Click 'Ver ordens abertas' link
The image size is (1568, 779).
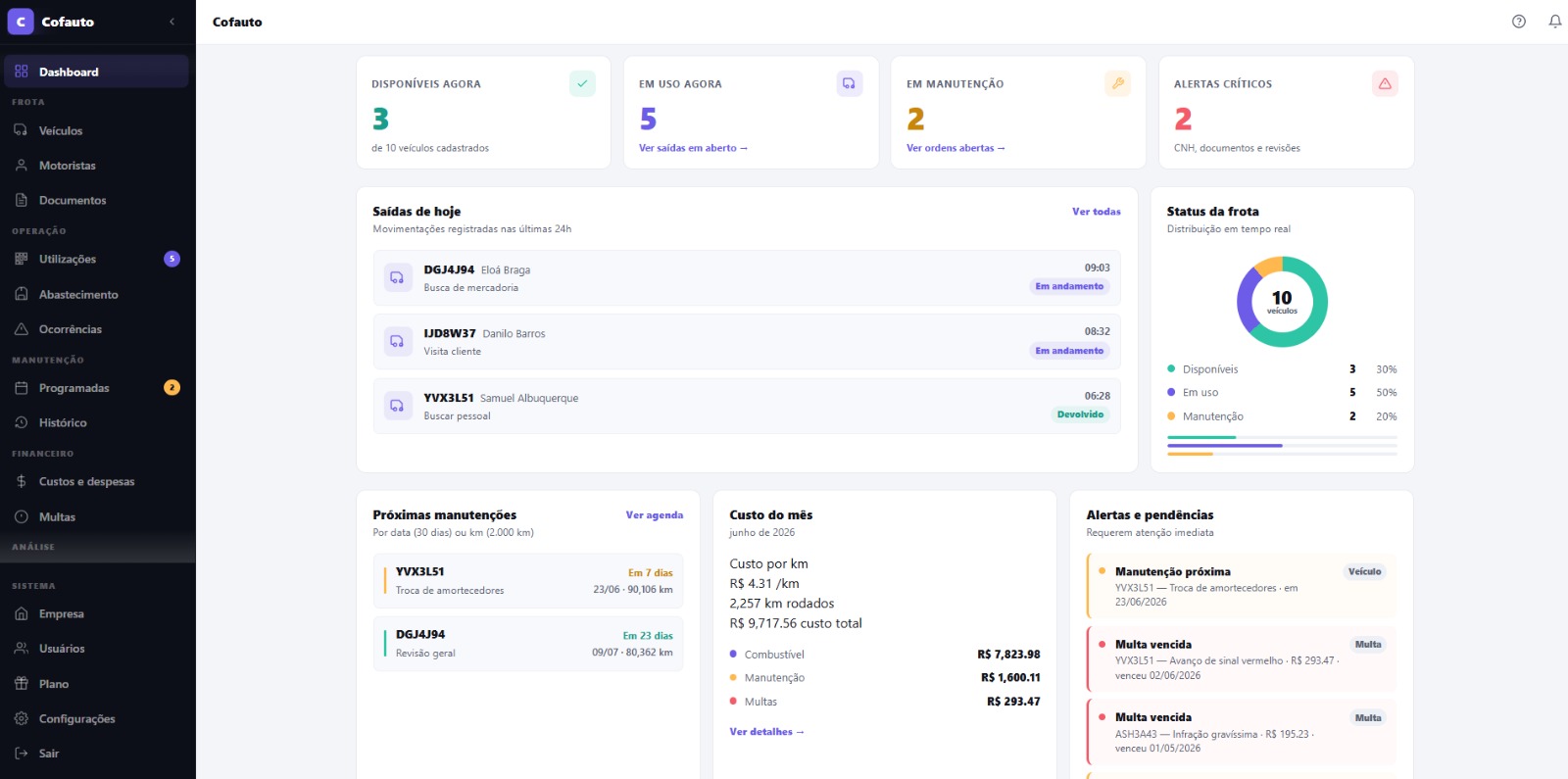(x=955, y=148)
